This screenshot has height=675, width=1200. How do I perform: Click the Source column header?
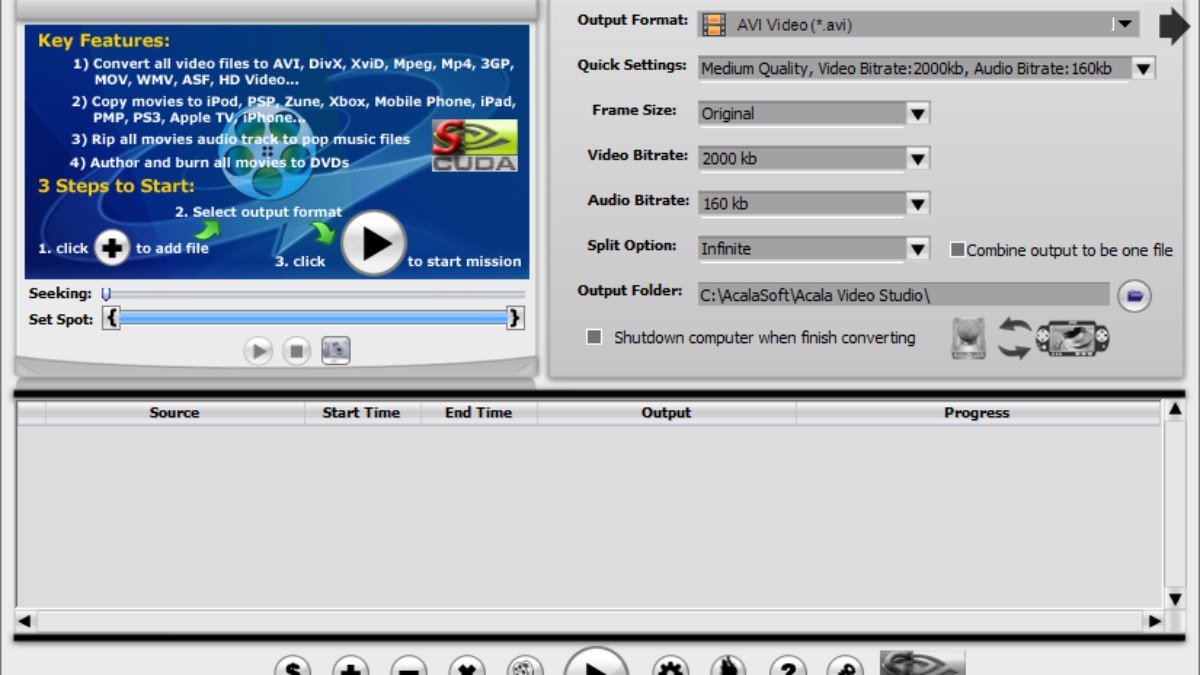click(x=174, y=413)
